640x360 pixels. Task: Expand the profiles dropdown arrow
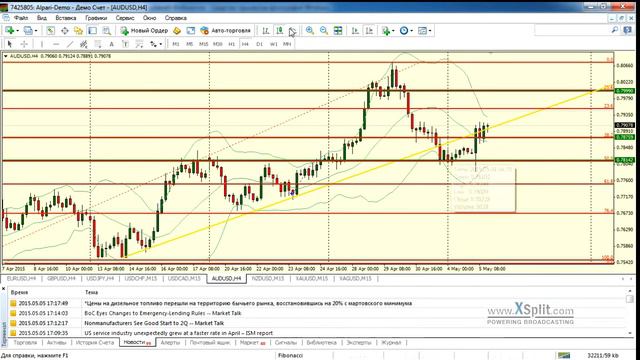click(36, 31)
